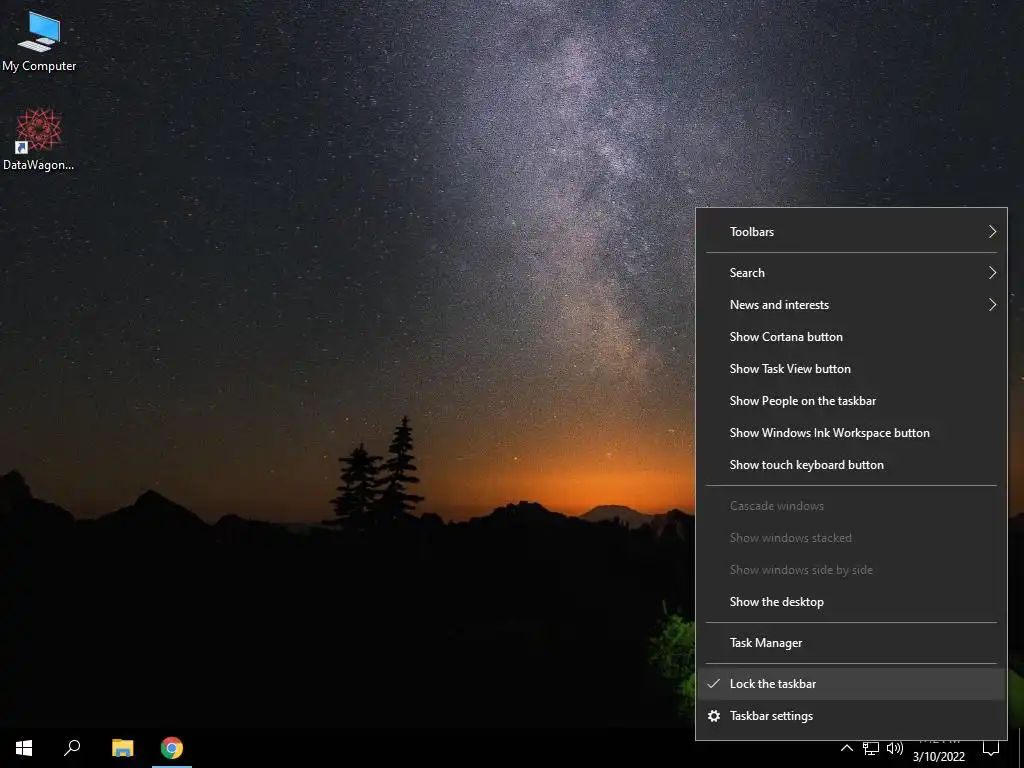Show hidden tray icons arrow
1024x768 pixels.
[846, 748]
